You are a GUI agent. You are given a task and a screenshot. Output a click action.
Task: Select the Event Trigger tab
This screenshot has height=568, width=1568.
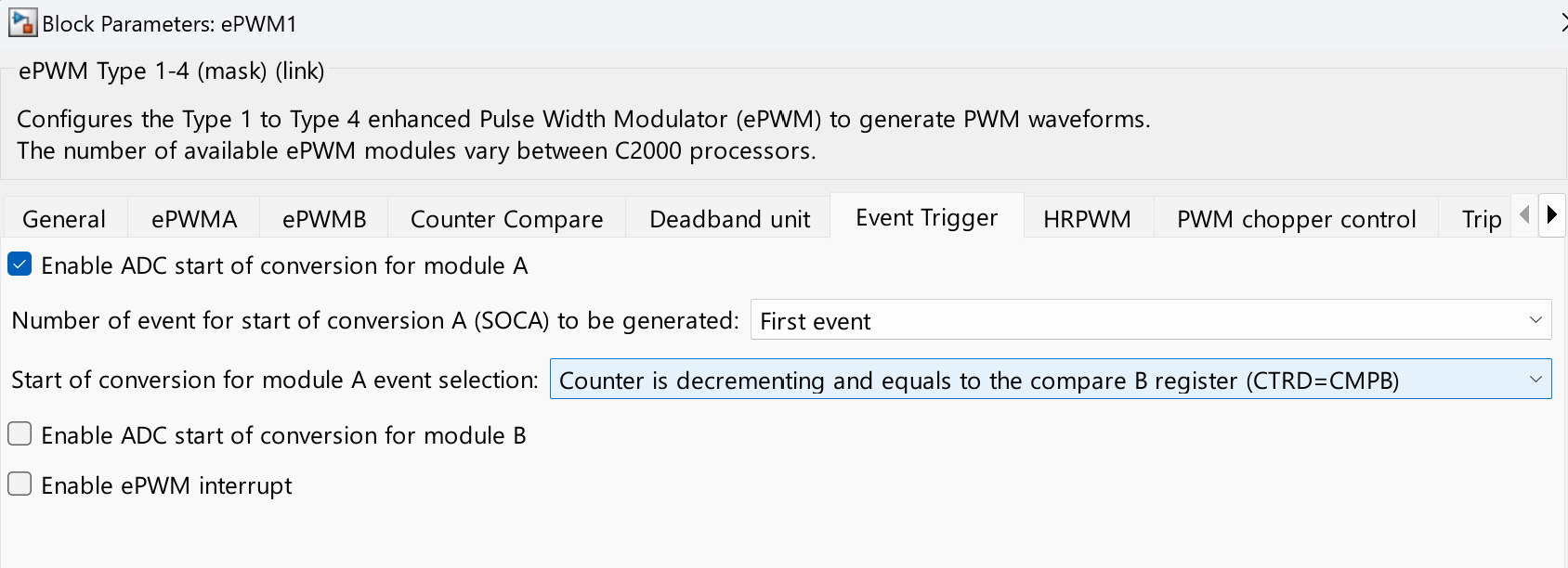pos(926,217)
